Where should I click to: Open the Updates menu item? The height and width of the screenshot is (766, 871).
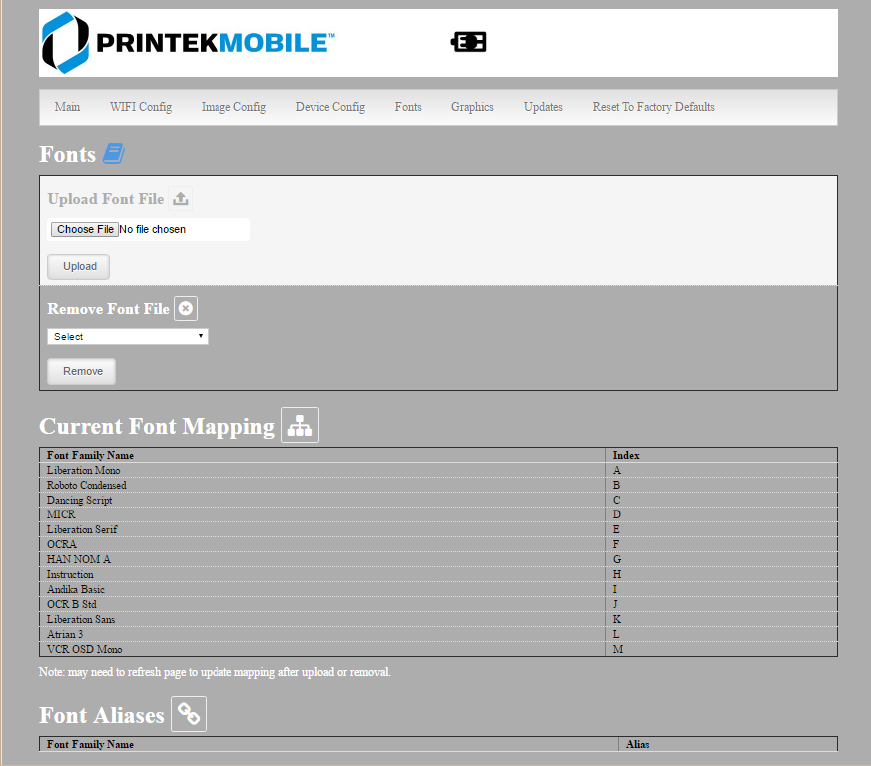(543, 107)
